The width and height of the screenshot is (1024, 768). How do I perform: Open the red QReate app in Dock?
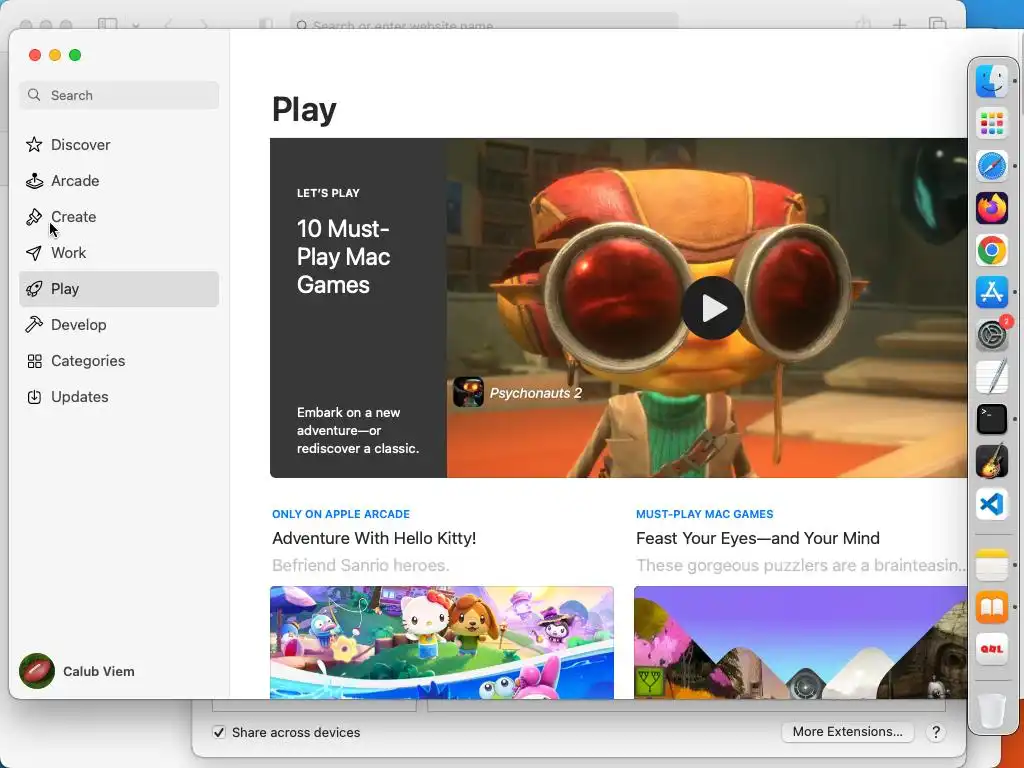click(991, 648)
